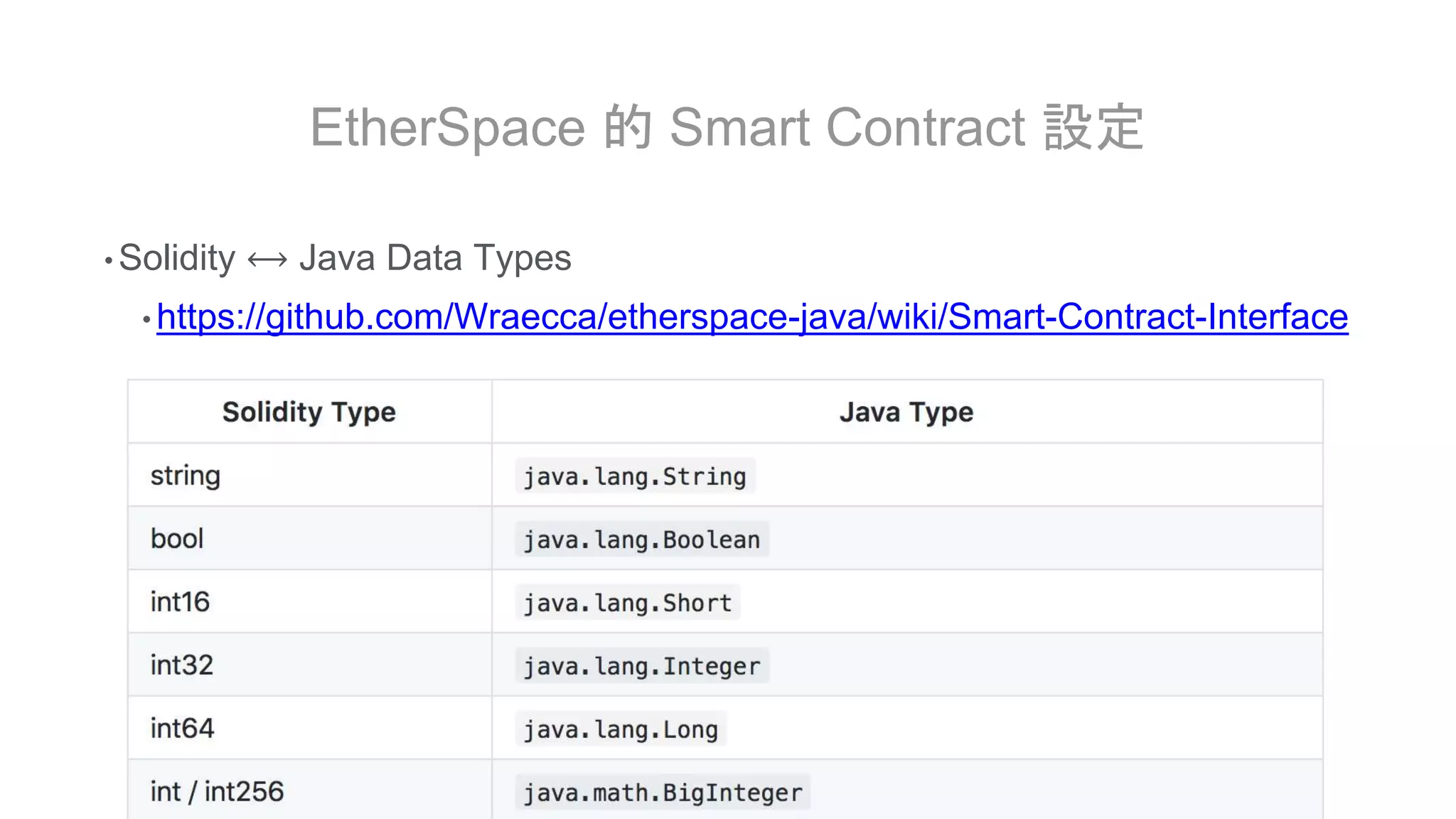Open the etherspace-java Smart-Contract-Interface wiki link
Image resolution: width=1456 pixels, height=819 pixels.
tap(752, 317)
